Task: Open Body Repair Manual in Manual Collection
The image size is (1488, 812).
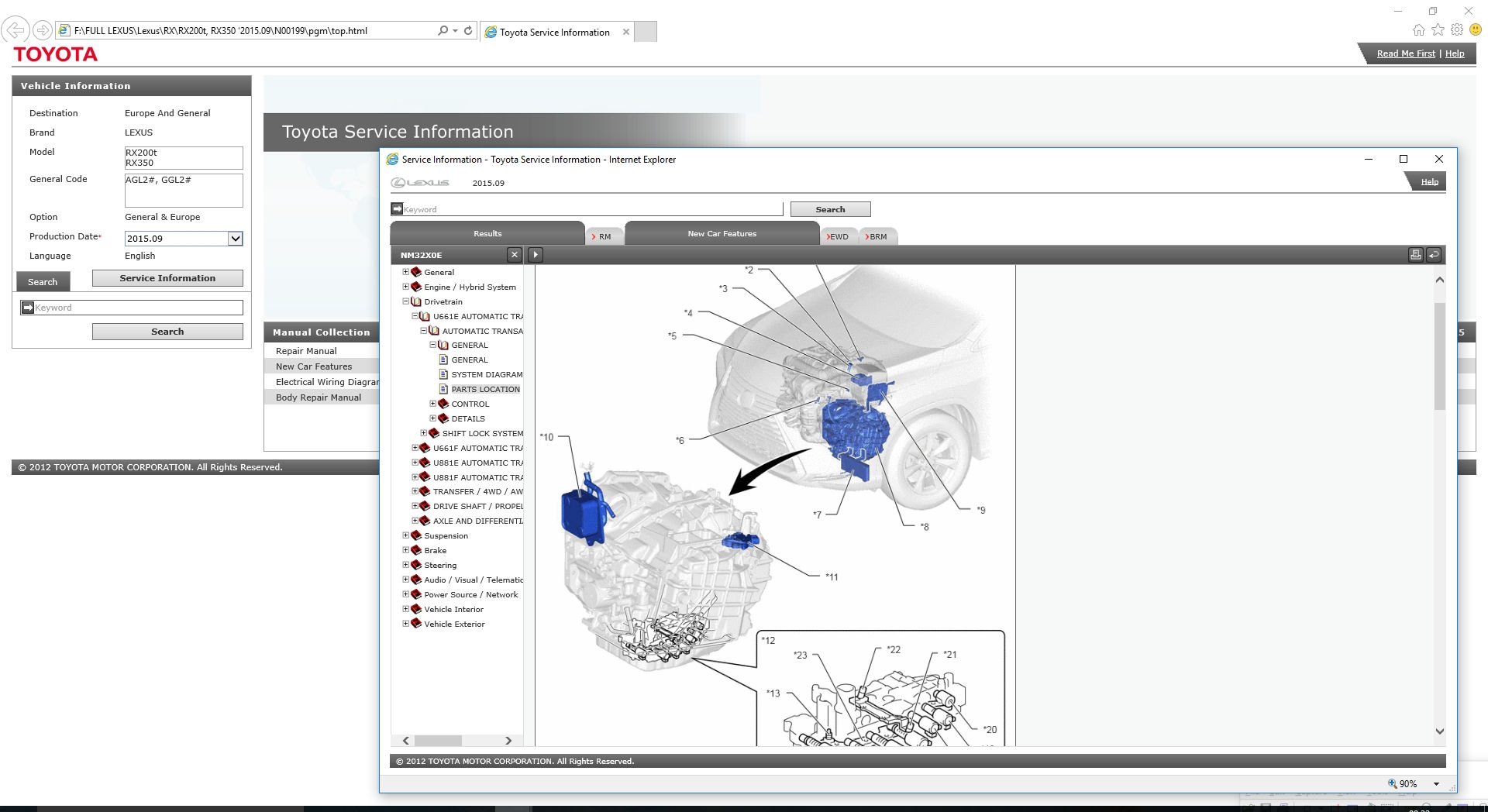Action: tap(319, 397)
